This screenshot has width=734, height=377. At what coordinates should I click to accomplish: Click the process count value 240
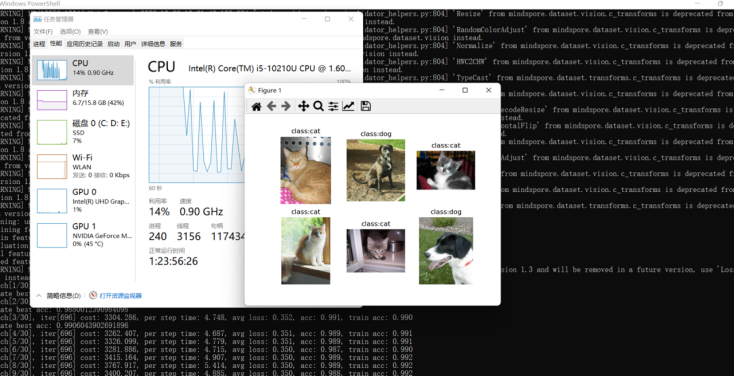point(158,237)
